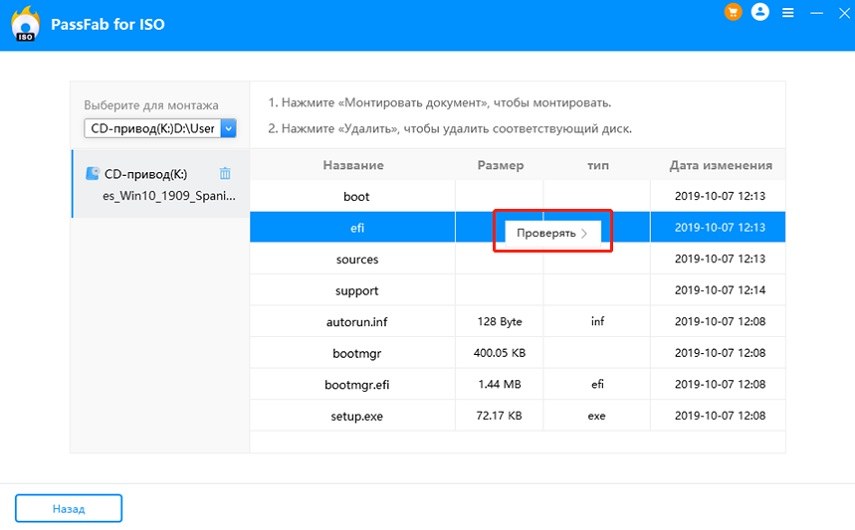855x530 pixels.
Task: Select the setup.exe file row
Action: (357, 415)
